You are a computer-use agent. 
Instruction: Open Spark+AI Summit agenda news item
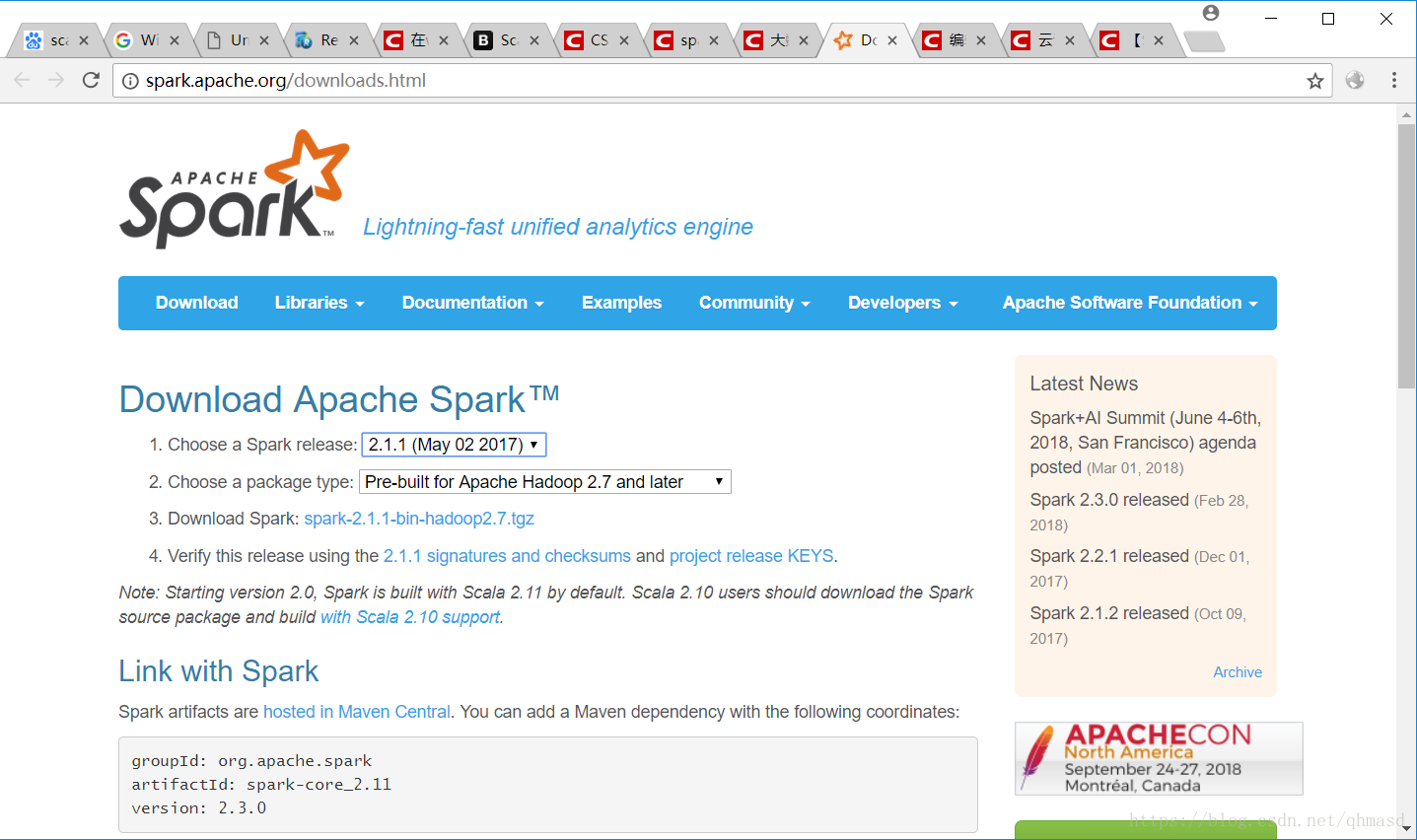[x=1146, y=443]
